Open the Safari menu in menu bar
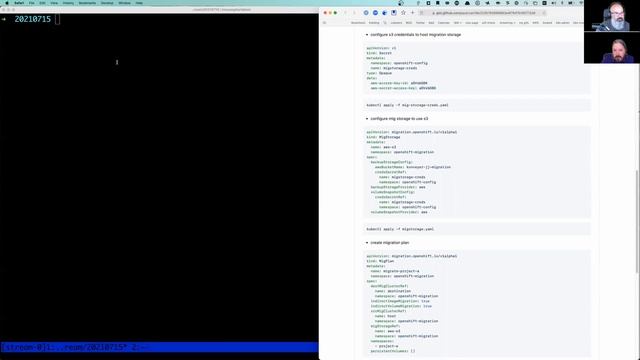This screenshot has height=360, width=640. [x=19, y=3]
